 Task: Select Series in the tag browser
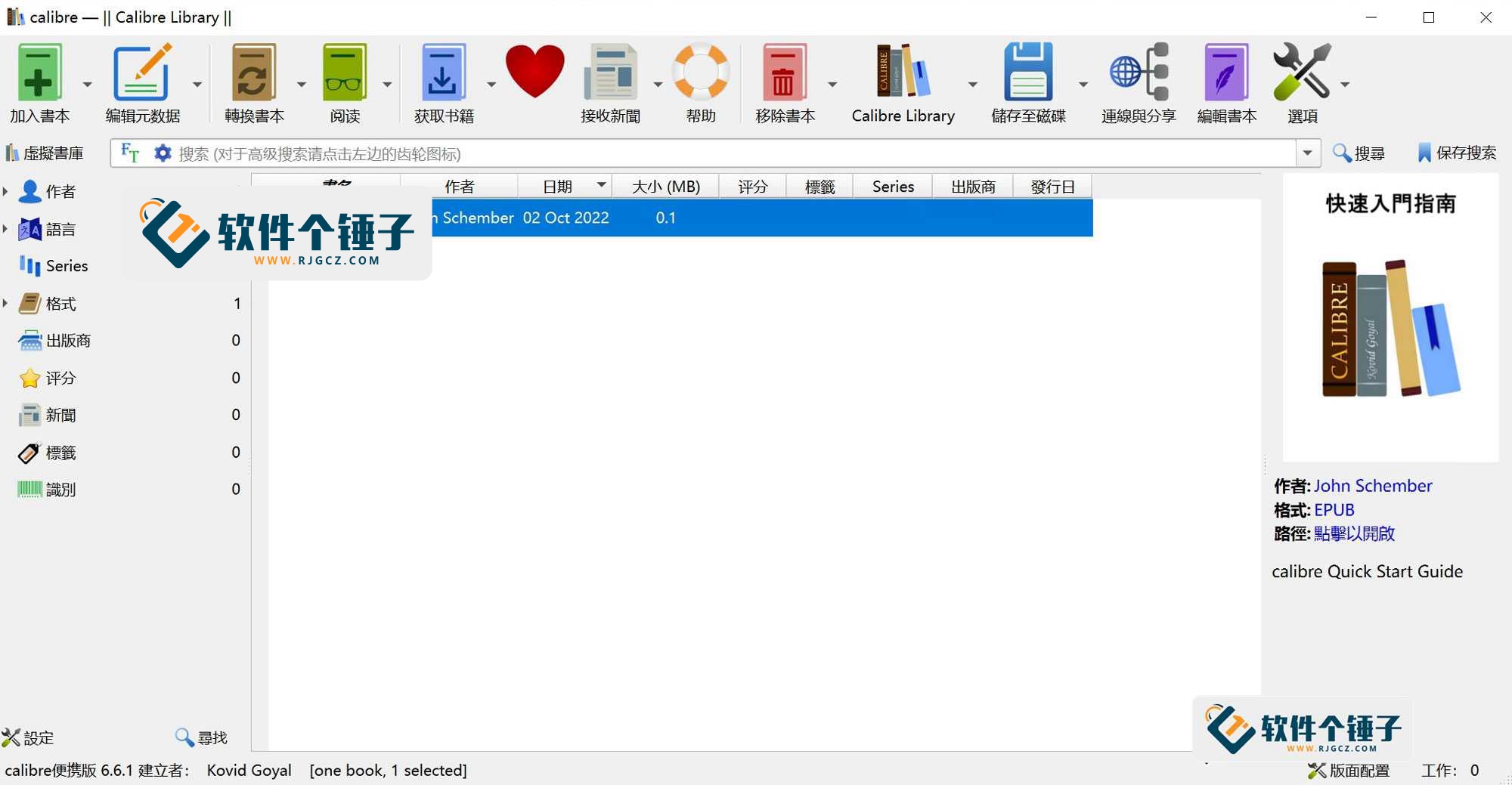(x=67, y=266)
